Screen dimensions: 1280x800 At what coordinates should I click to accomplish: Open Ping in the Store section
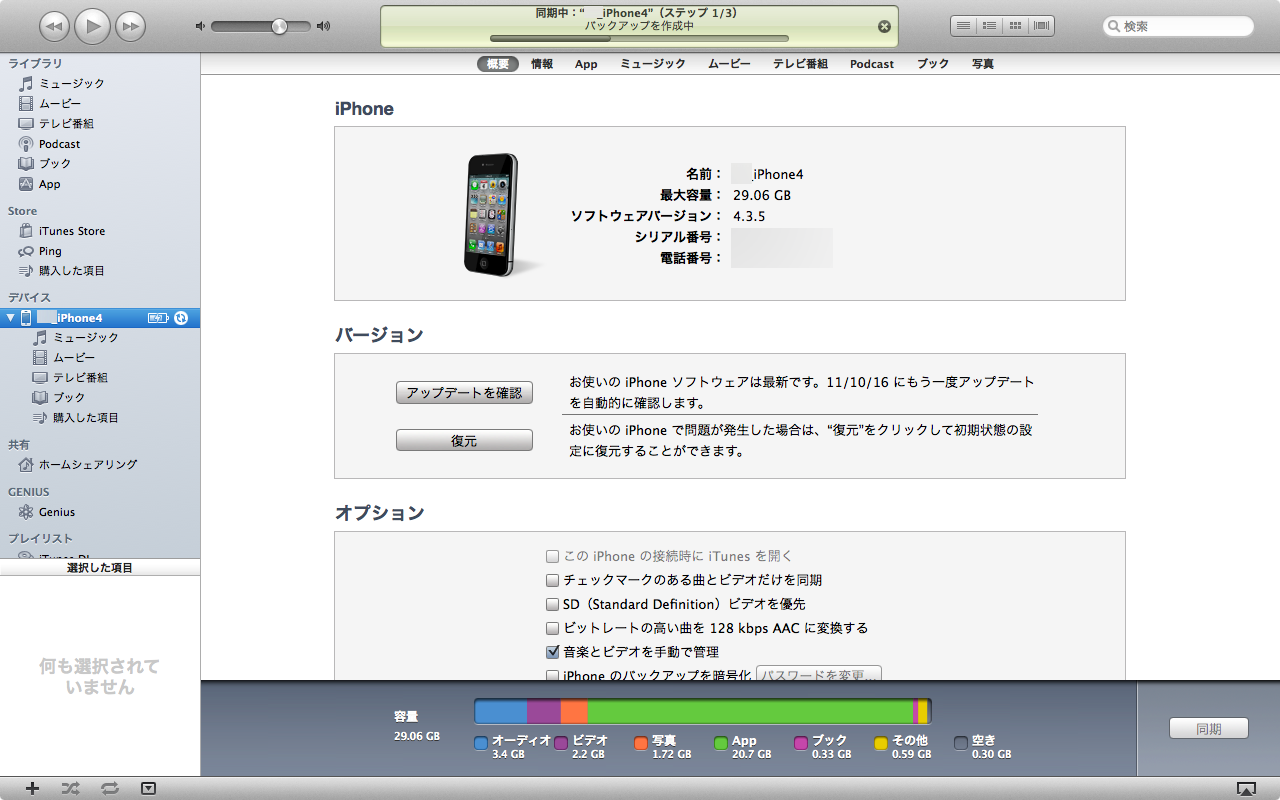[x=50, y=251]
